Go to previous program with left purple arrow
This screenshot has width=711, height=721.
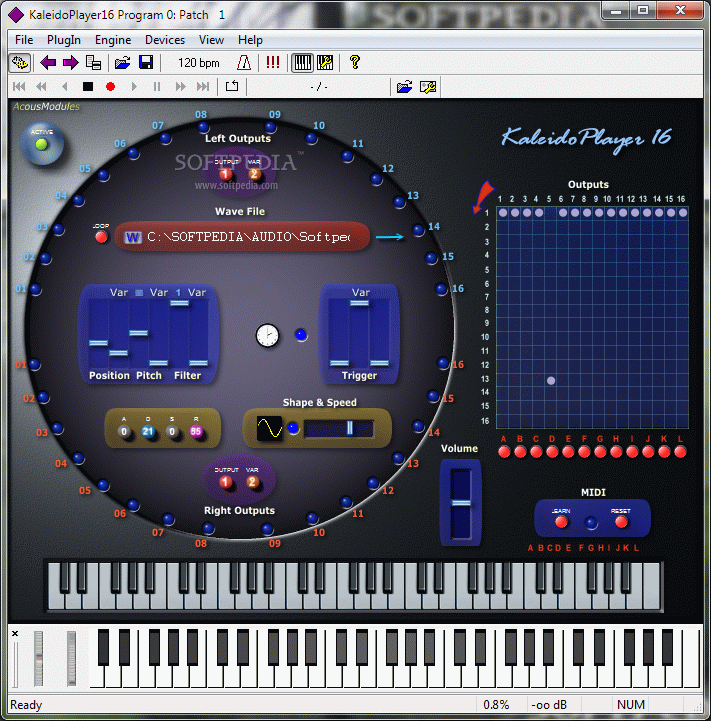click(48, 63)
